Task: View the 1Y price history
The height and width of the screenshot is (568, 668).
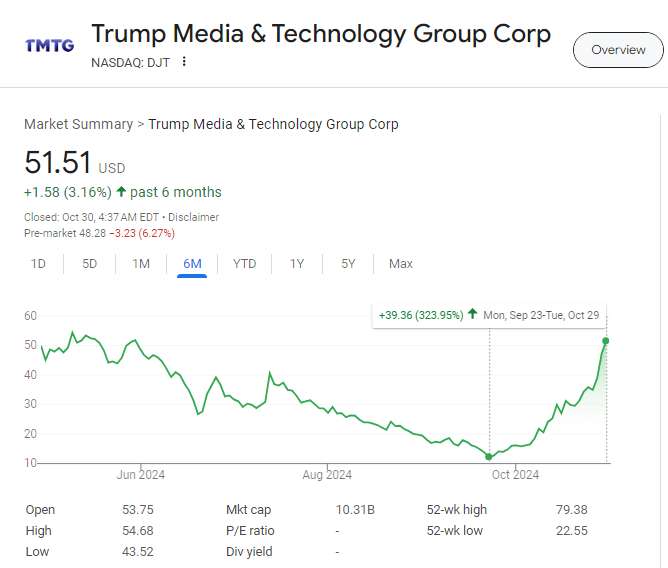Action: (297, 264)
